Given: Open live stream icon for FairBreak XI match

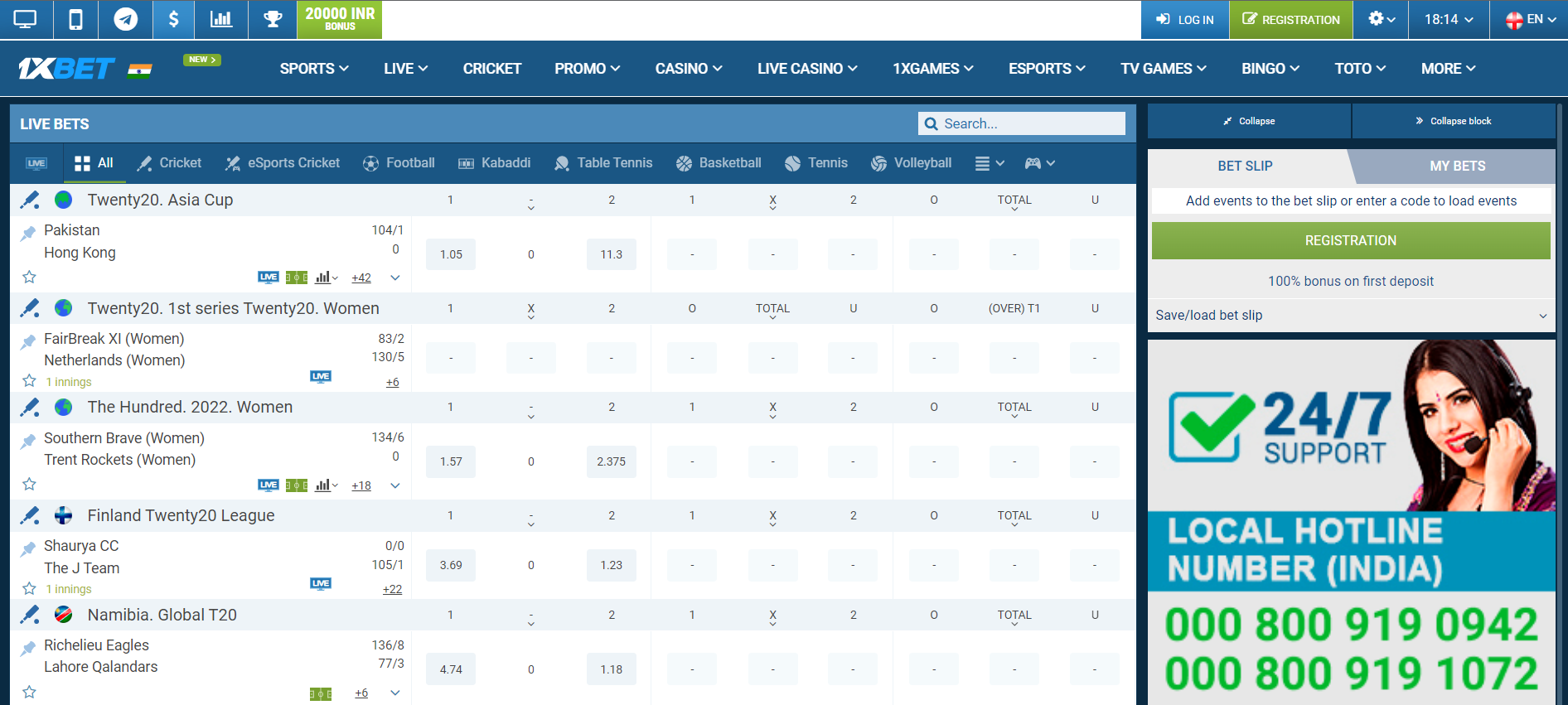Looking at the screenshot, I should [321, 377].
